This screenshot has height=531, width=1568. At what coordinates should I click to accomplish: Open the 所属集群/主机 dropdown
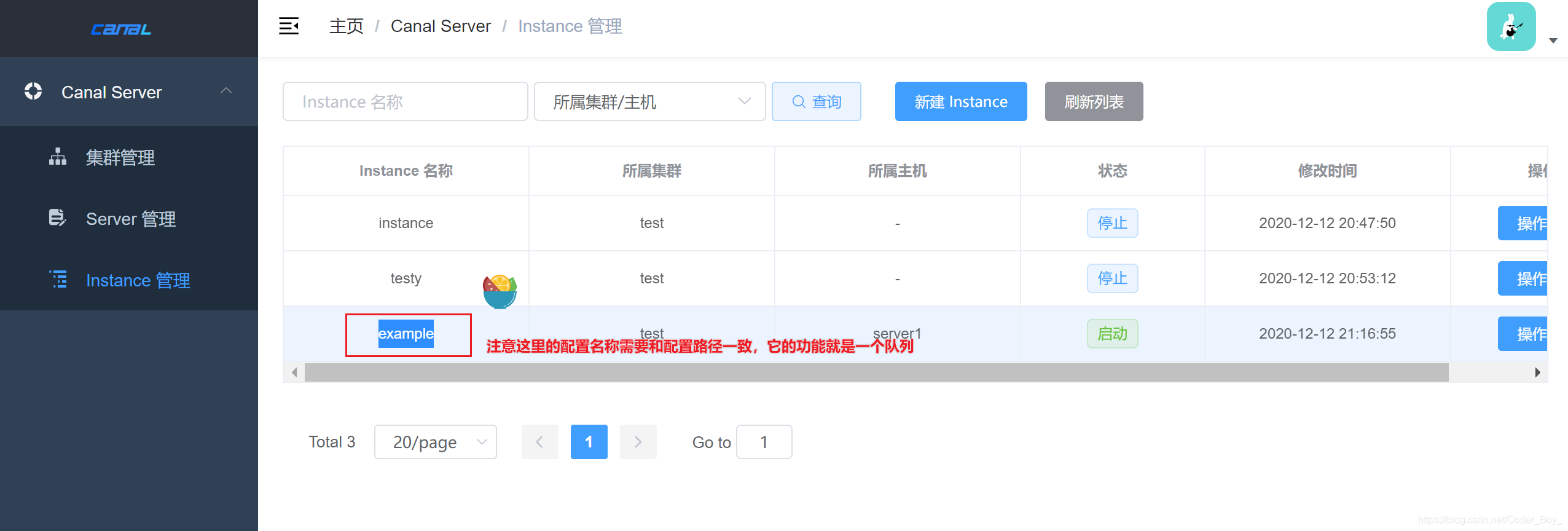pos(649,101)
